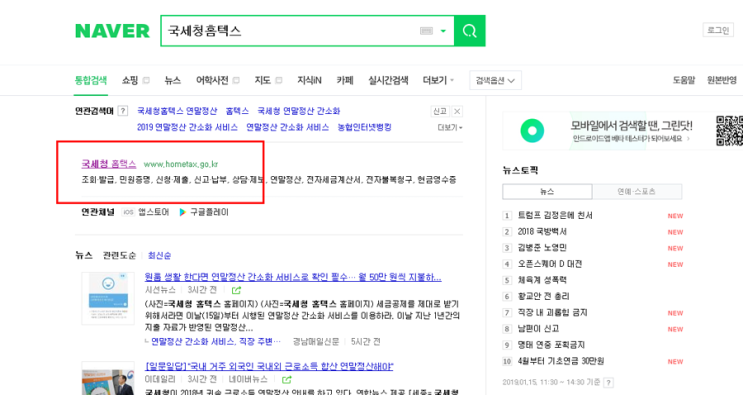
Task: Close the related searches with X
Action: click(x=457, y=111)
